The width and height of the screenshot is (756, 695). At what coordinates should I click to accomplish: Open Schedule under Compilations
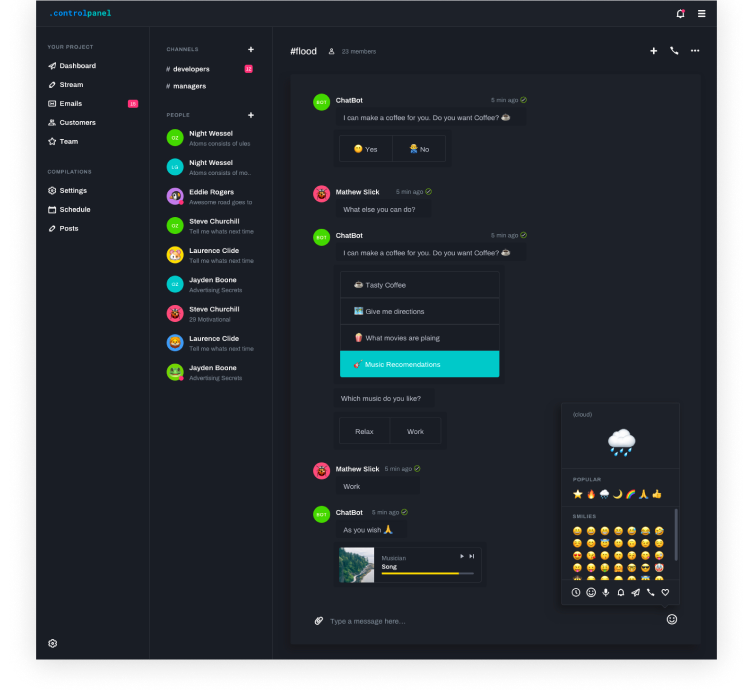[74, 210]
